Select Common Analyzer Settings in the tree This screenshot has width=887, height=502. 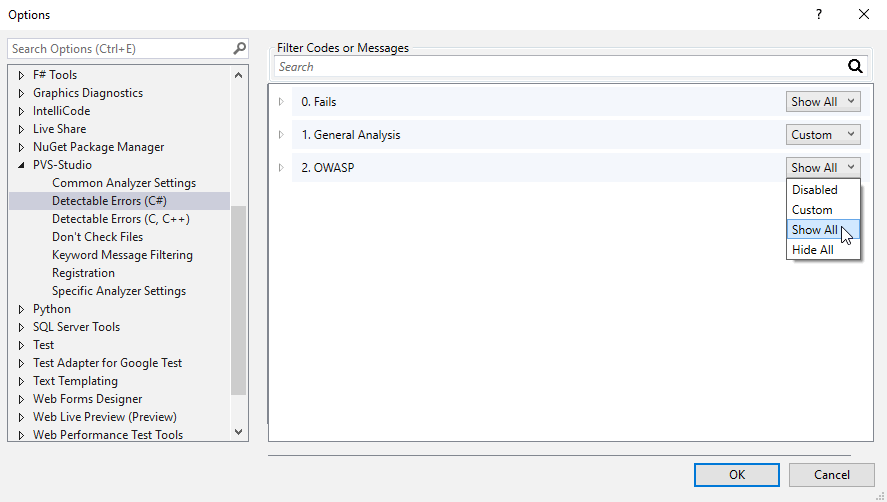(x=124, y=183)
